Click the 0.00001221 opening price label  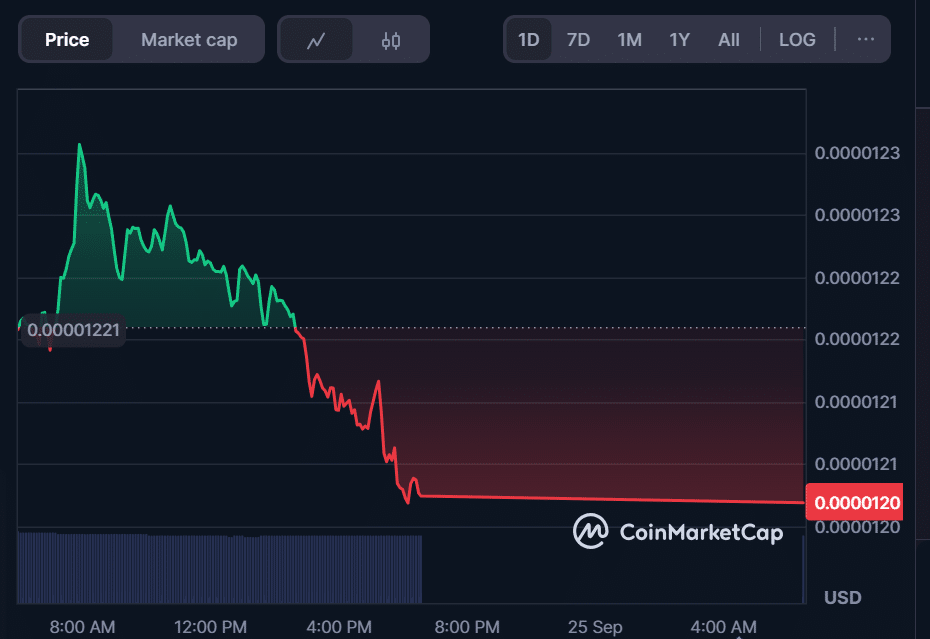[x=73, y=329]
